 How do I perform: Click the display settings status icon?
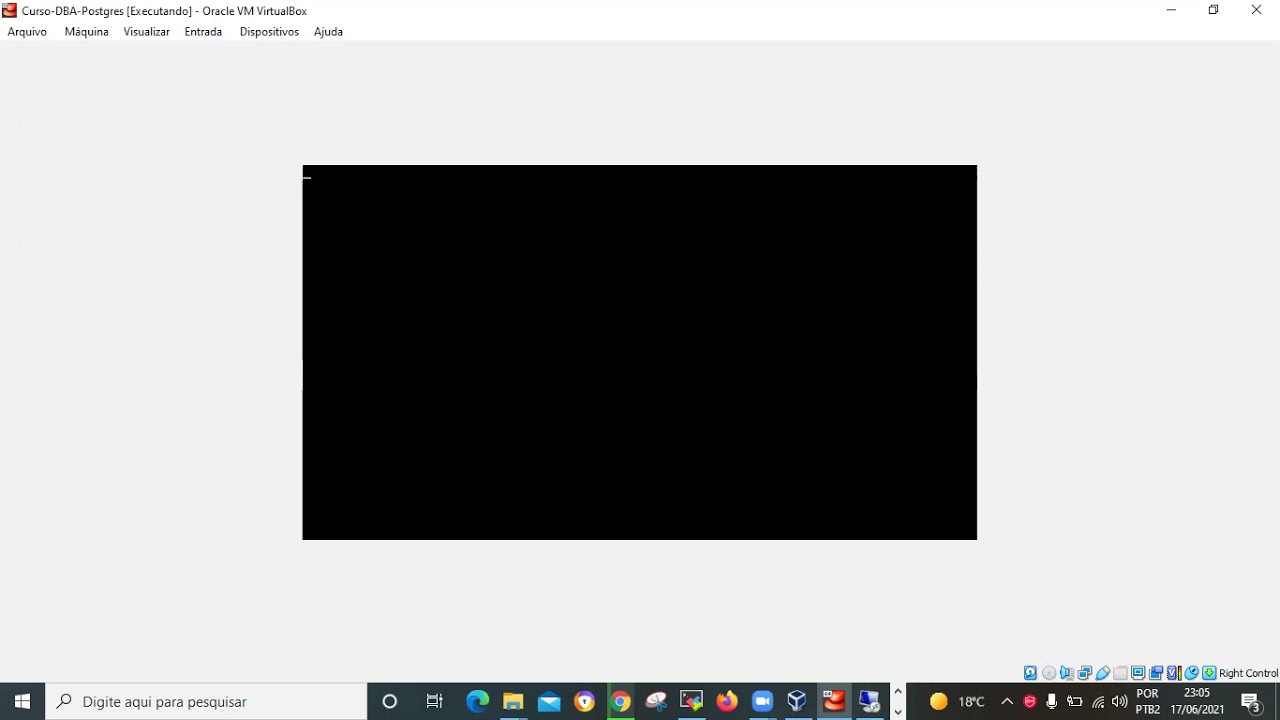click(1138, 673)
